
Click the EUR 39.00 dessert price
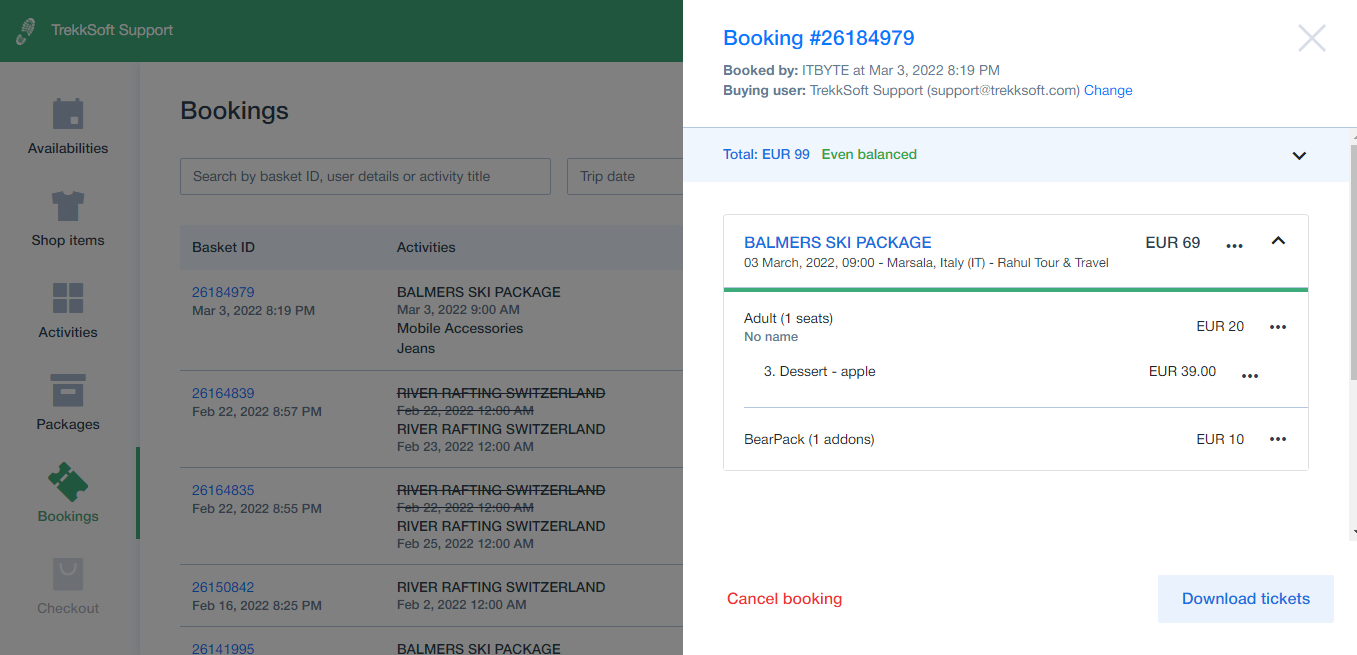point(1182,371)
